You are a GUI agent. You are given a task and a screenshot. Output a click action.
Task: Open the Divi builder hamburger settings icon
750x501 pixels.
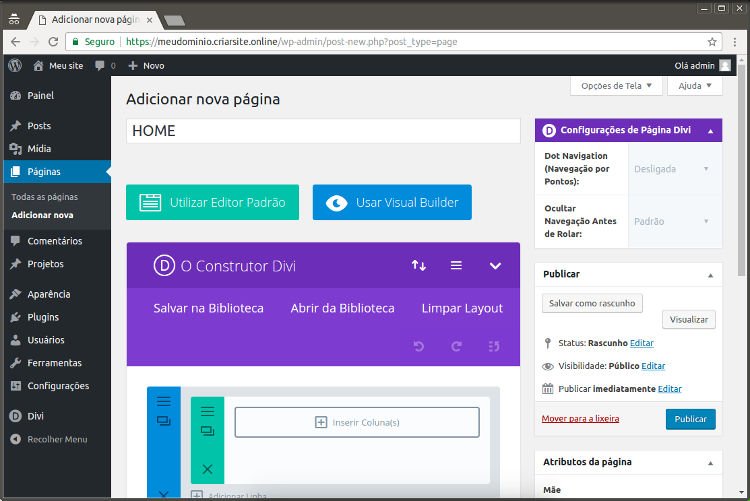[x=456, y=266]
